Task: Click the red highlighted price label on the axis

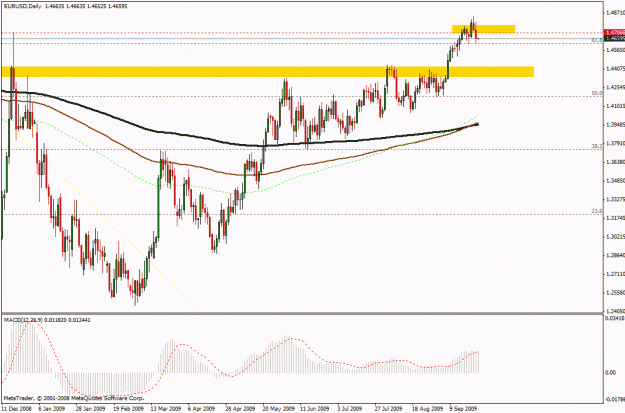Action: point(615,32)
